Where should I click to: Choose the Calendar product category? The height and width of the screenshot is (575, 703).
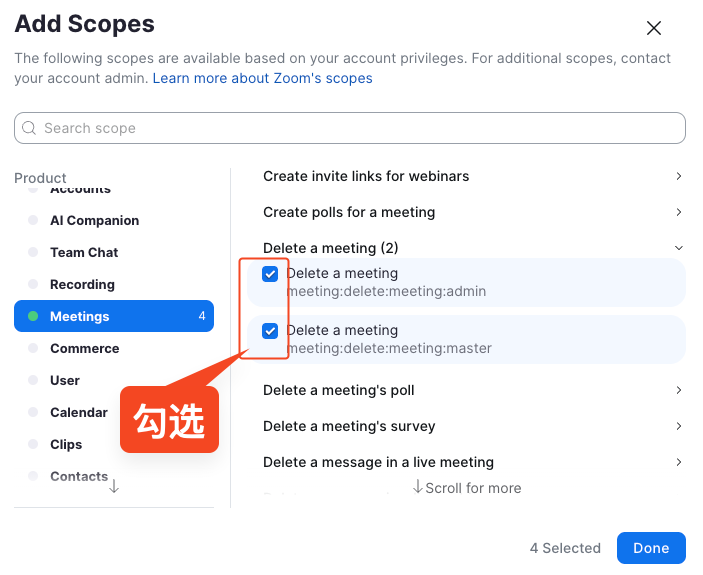[79, 412]
